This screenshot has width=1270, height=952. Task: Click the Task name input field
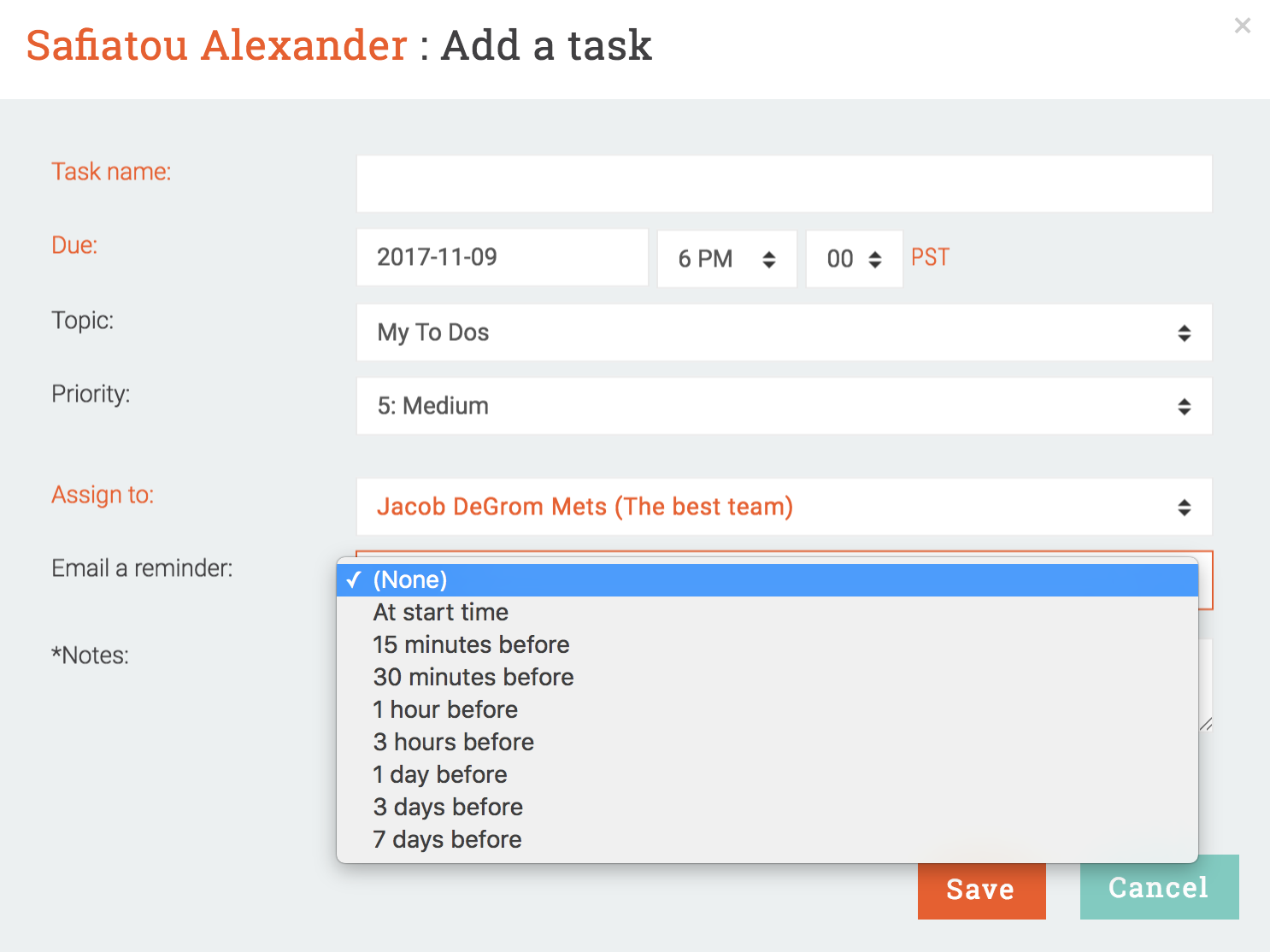click(784, 184)
